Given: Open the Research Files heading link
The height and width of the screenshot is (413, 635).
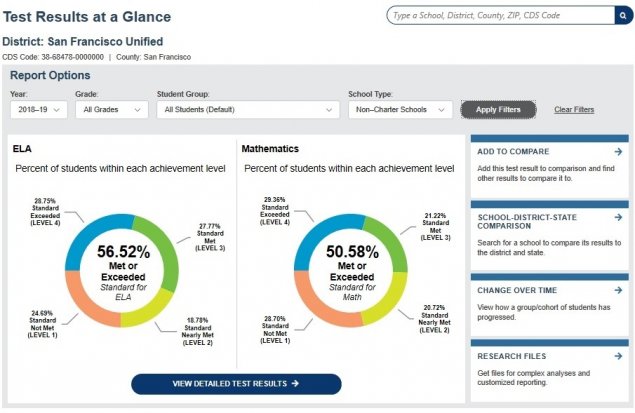Looking at the screenshot, I should coord(510,355).
